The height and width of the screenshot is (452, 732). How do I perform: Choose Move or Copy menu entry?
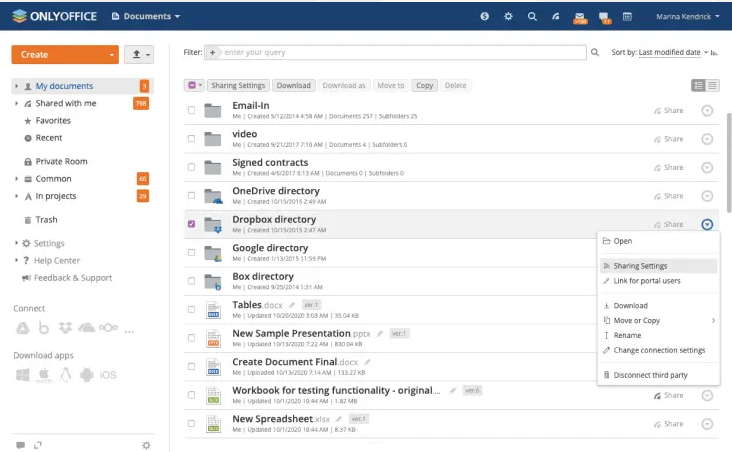[658, 320]
